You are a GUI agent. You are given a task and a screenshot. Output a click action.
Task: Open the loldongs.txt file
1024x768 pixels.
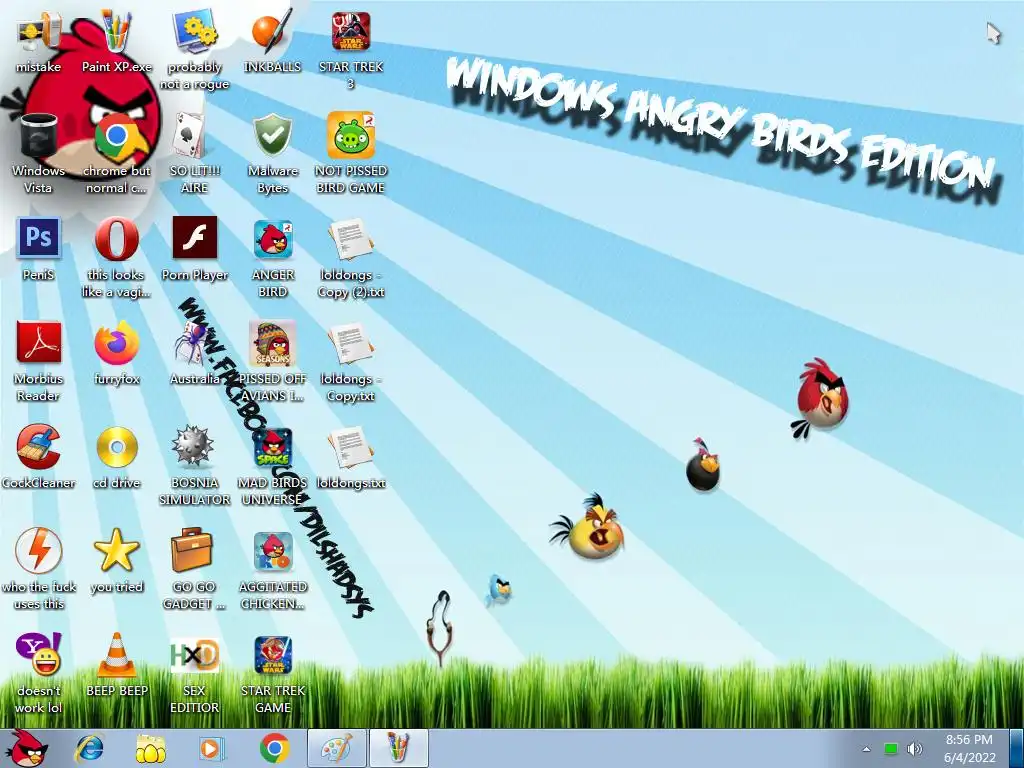coord(351,456)
